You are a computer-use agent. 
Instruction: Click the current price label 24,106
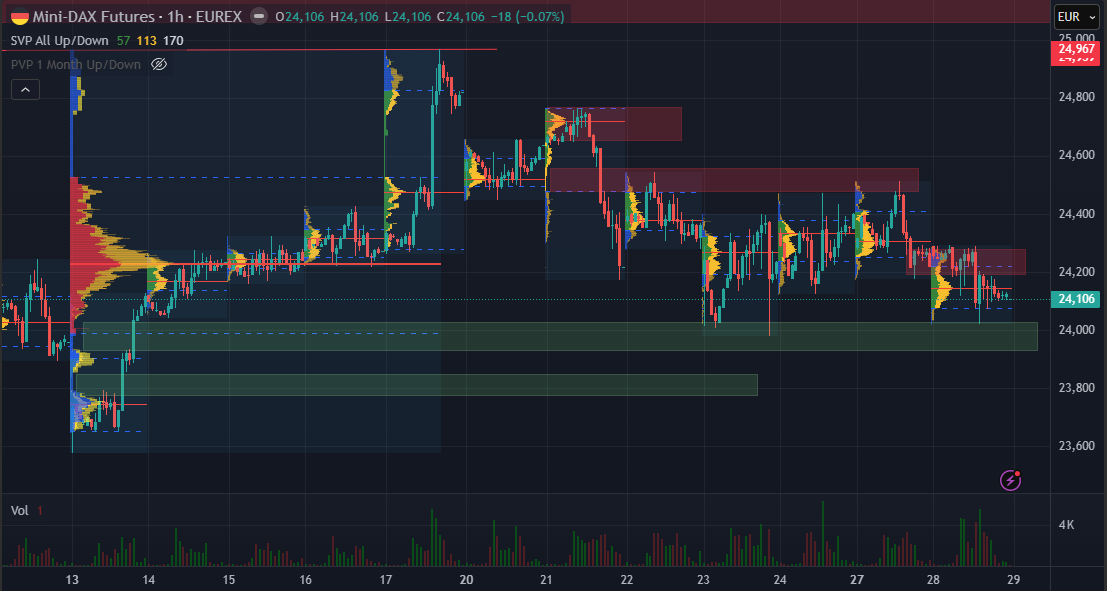tap(1077, 299)
